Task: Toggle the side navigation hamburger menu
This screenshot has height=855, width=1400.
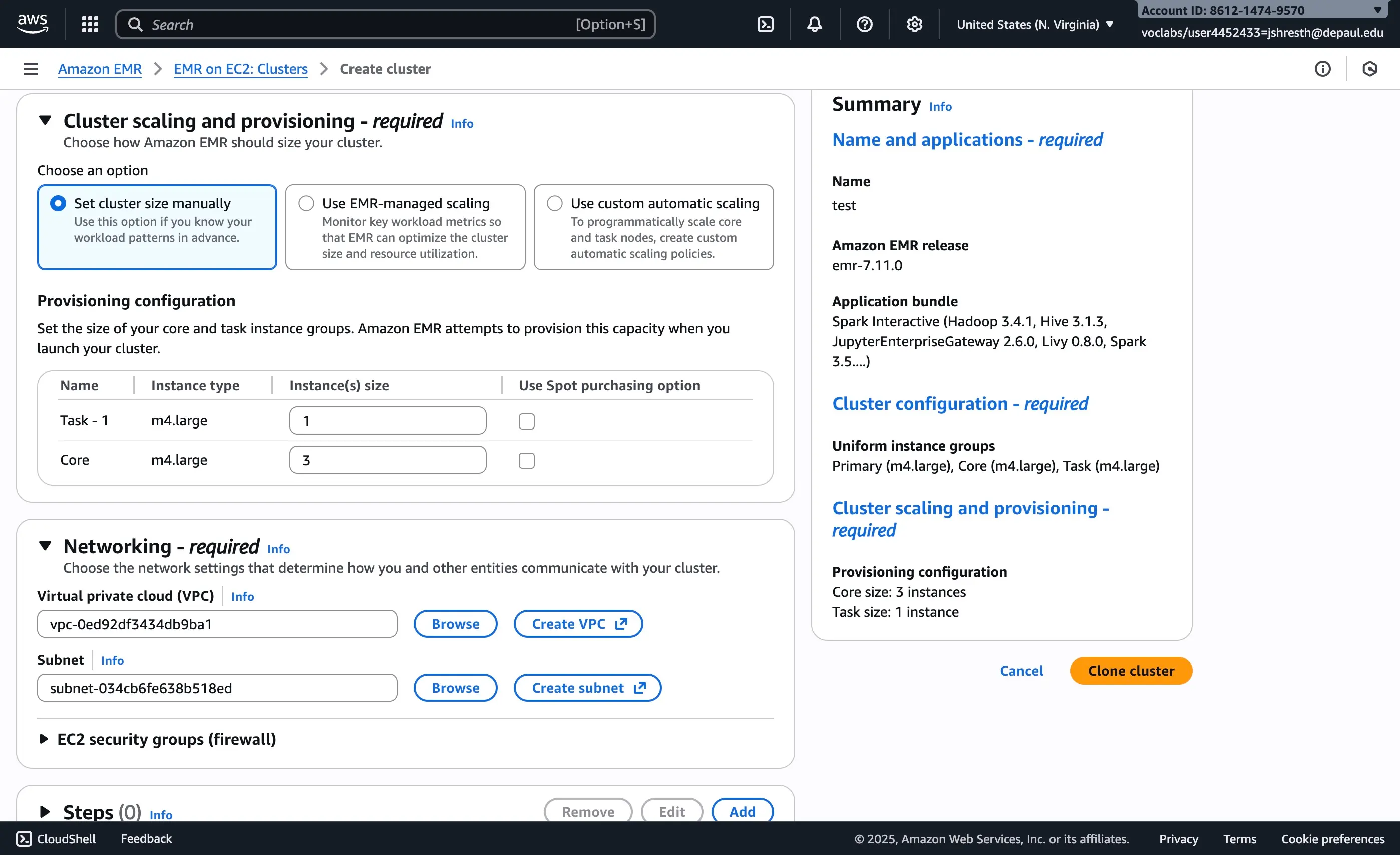Action: [31, 69]
